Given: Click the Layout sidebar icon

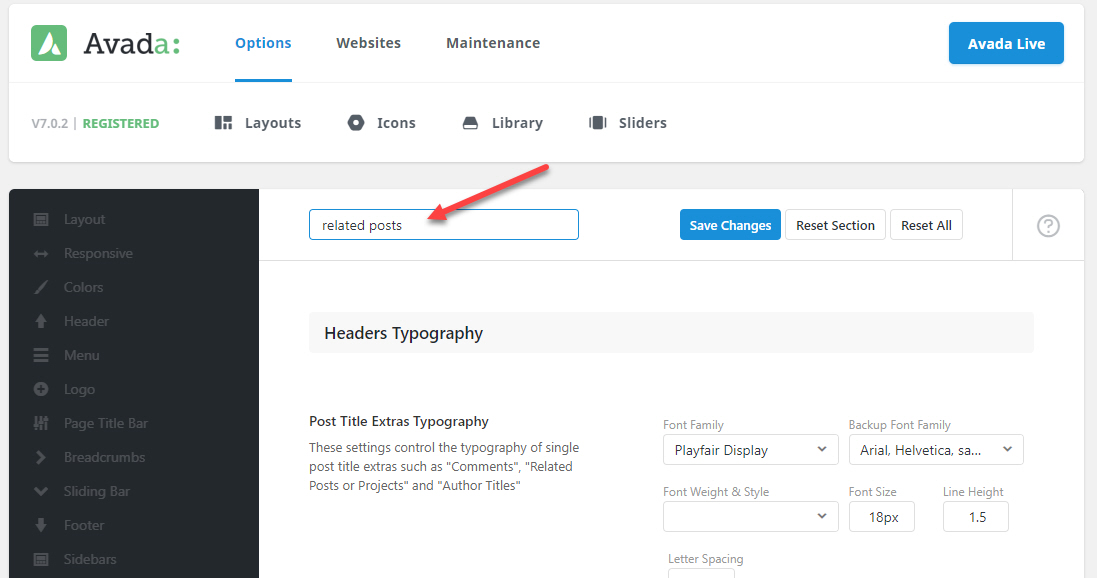Looking at the screenshot, I should click(x=41, y=220).
